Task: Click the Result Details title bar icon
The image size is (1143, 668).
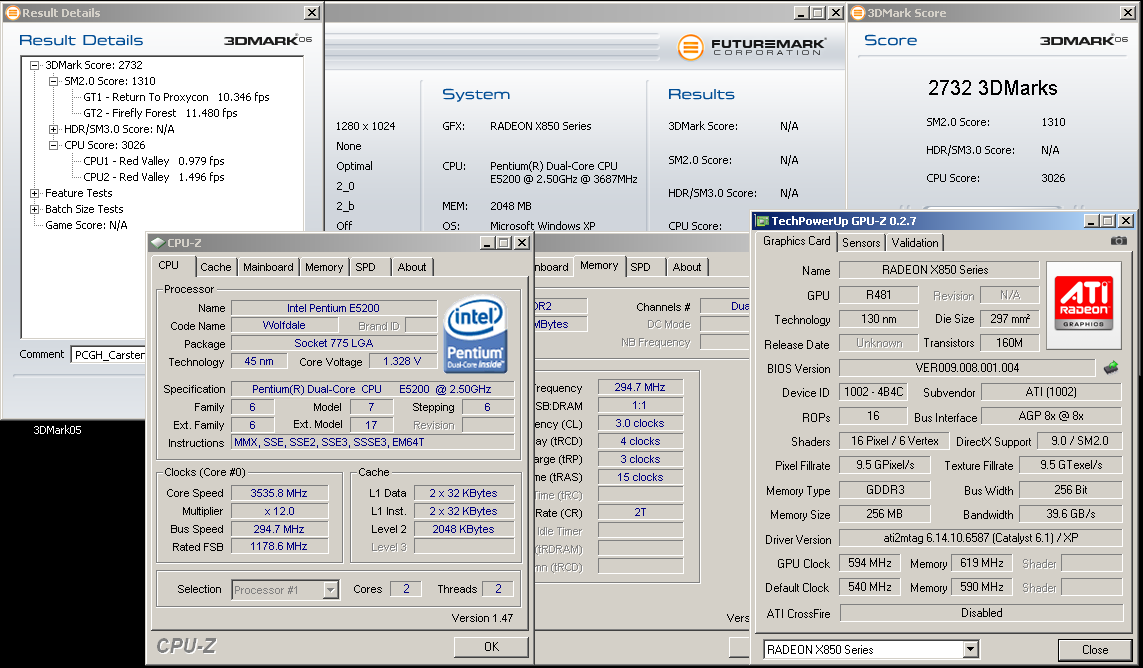Action: pos(12,12)
